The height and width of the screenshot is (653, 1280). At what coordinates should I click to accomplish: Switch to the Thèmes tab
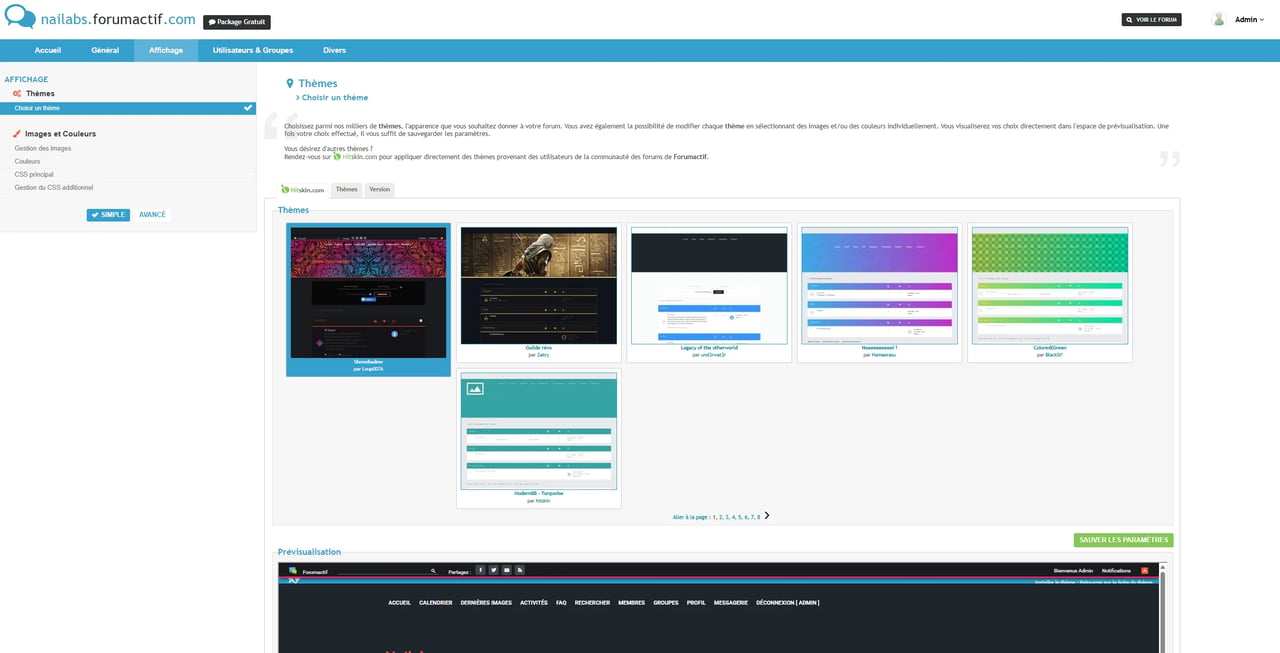click(346, 189)
